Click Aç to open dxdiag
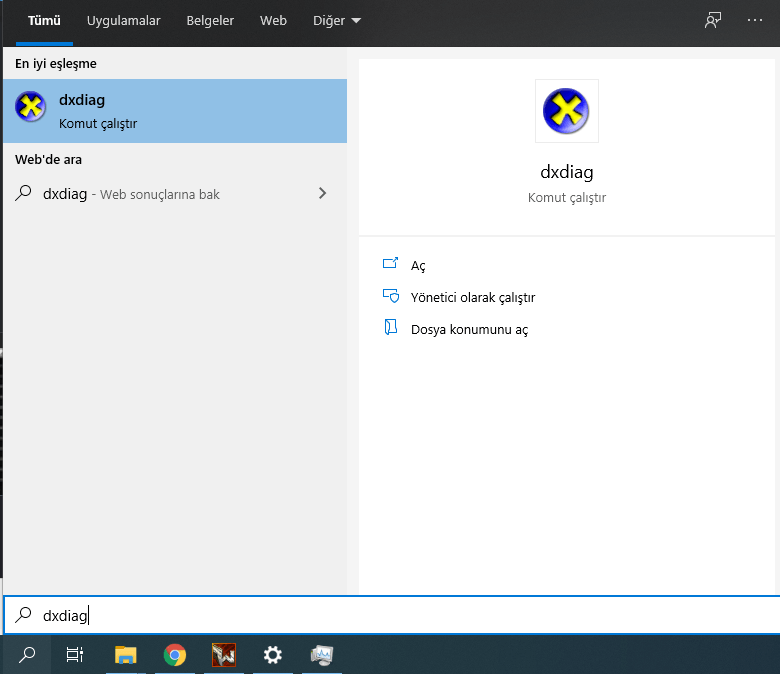This screenshot has width=780, height=674. click(418, 266)
